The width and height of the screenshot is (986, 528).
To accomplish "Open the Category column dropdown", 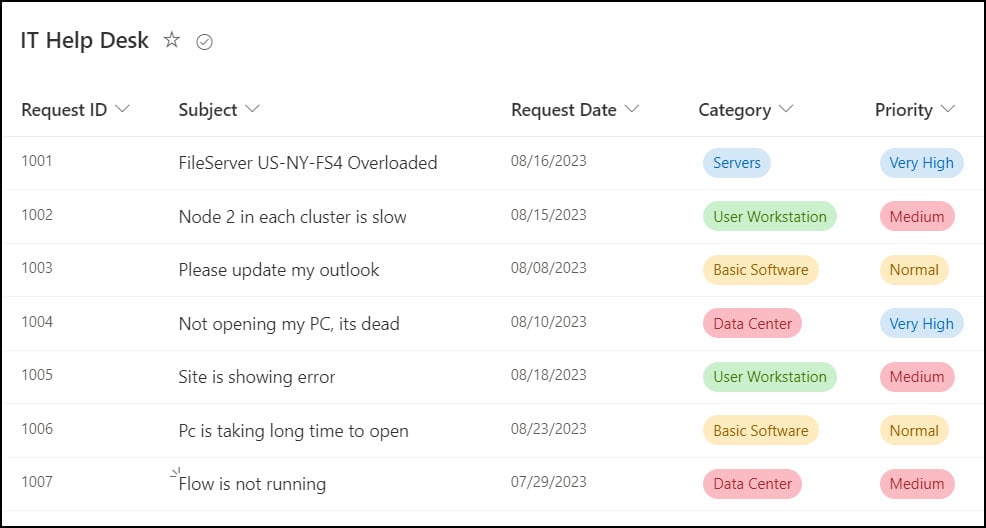I will click(x=786, y=109).
